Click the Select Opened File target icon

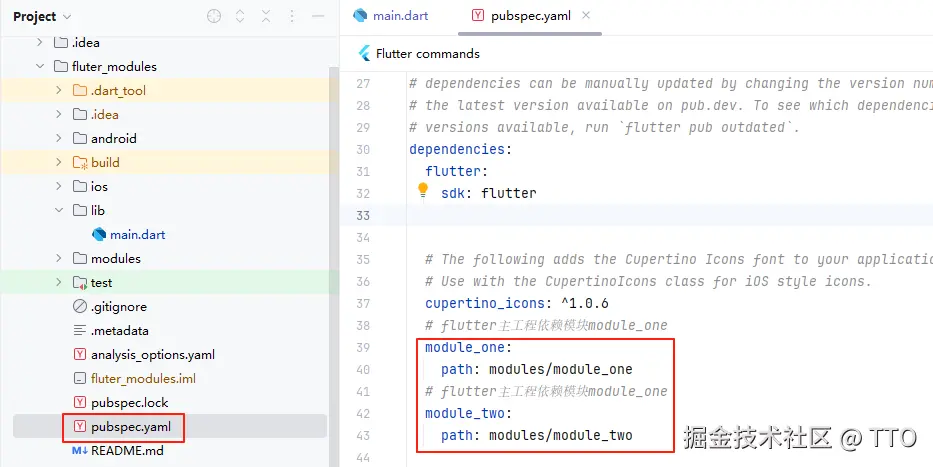pyautogui.click(x=214, y=17)
